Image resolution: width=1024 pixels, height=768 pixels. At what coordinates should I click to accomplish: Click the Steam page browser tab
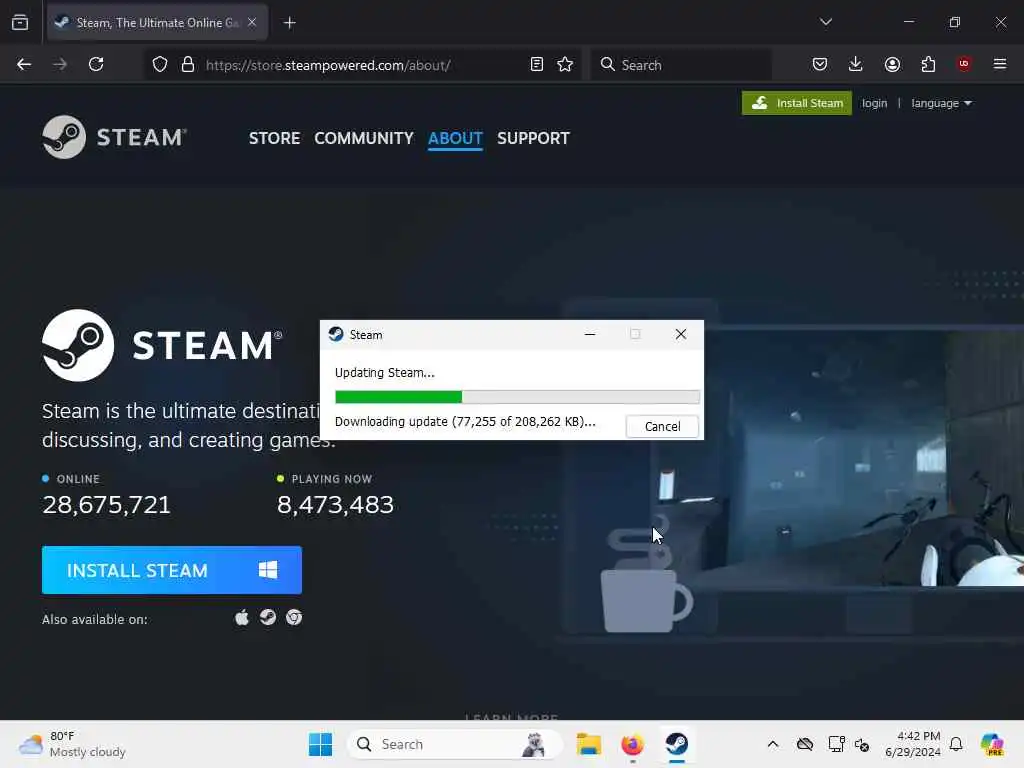[157, 22]
